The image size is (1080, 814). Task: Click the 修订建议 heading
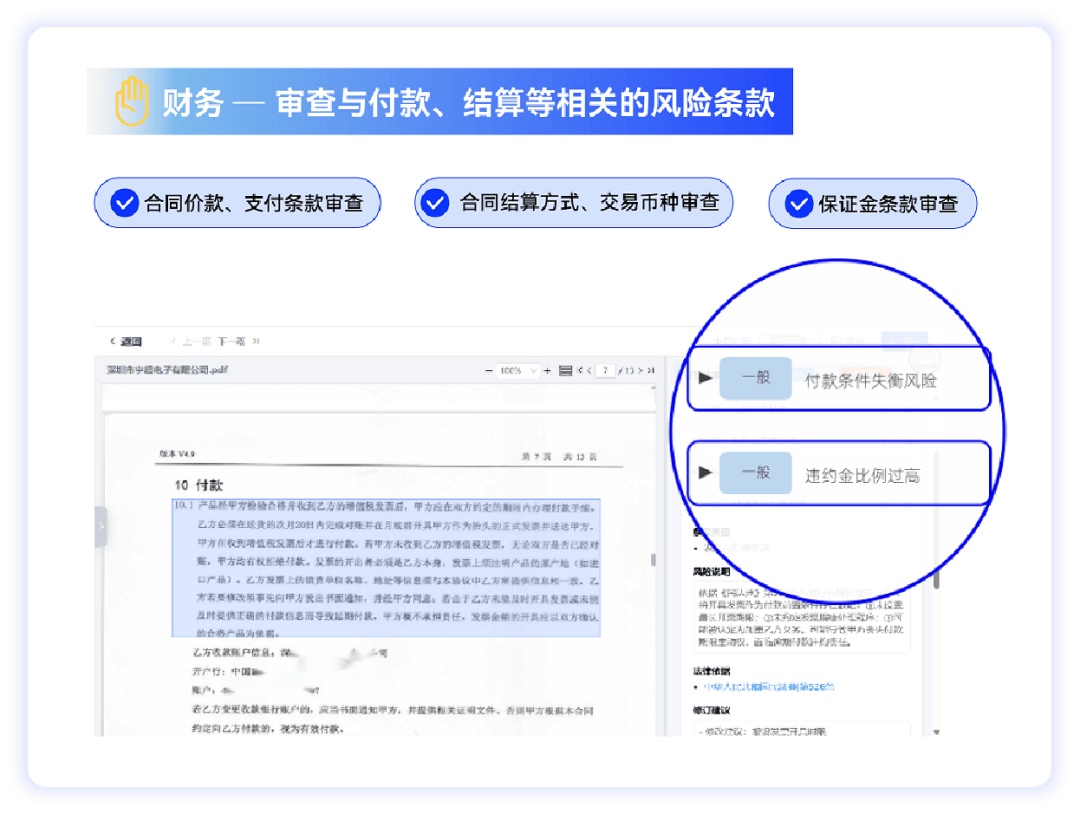(711, 710)
